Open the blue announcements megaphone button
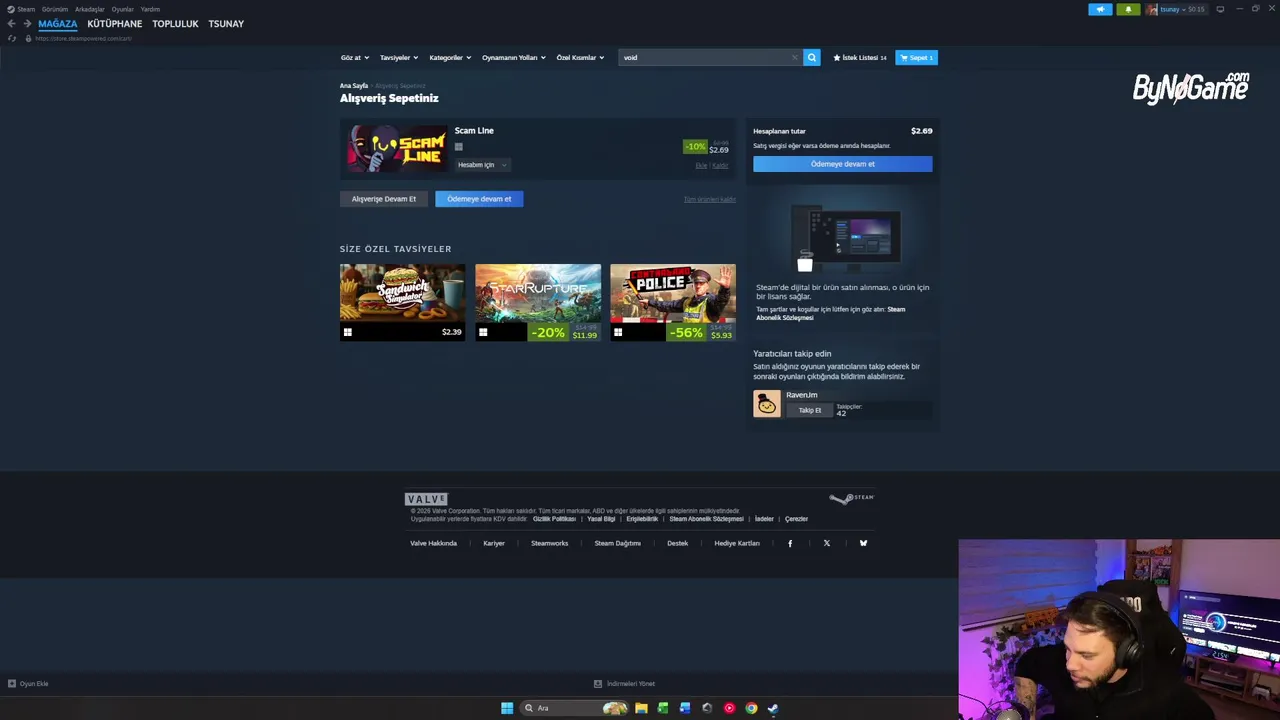The width and height of the screenshot is (1280, 720). (x=1100, y=9)
